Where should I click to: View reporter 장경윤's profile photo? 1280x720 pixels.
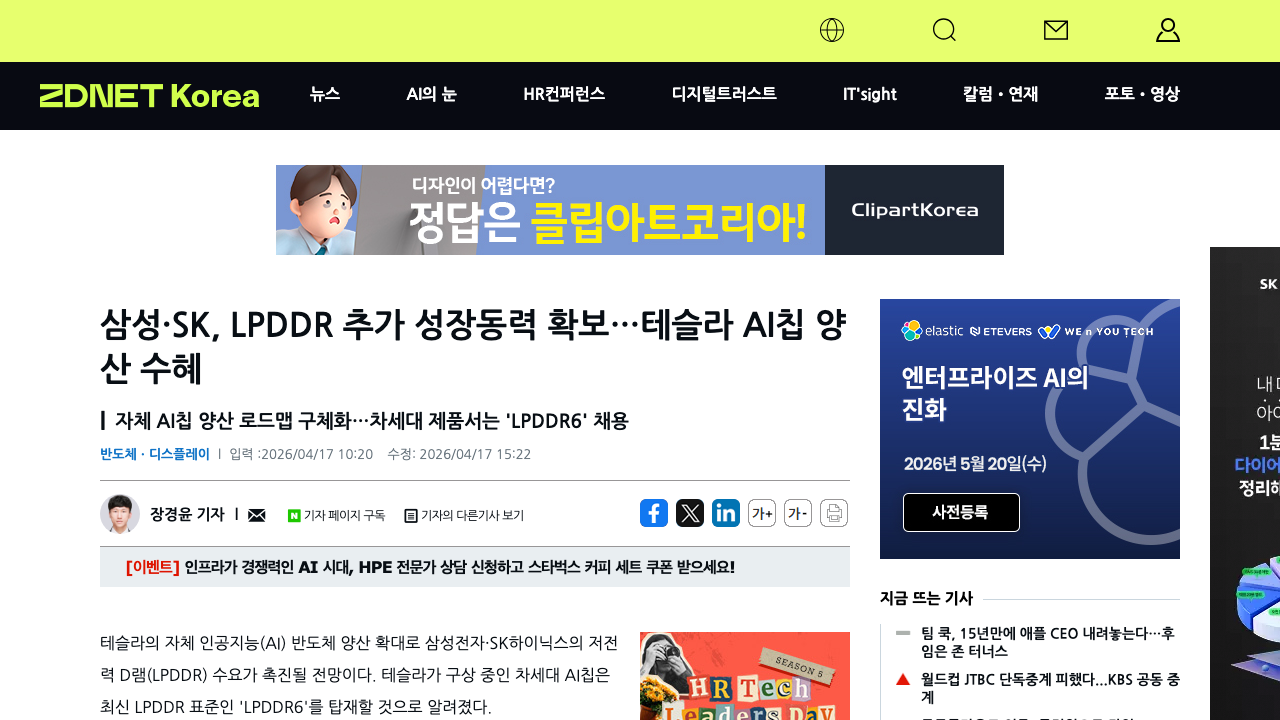pyautogui.click(x=120, y=514)
